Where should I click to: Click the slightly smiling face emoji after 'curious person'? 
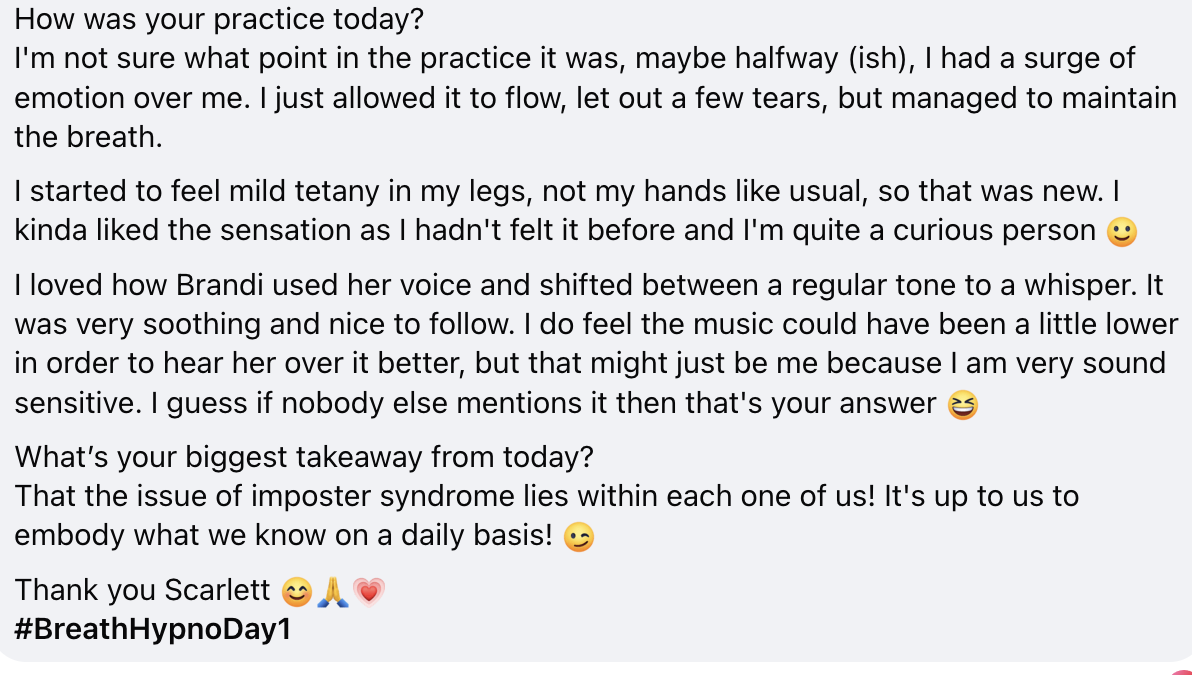coord(1121,232)
